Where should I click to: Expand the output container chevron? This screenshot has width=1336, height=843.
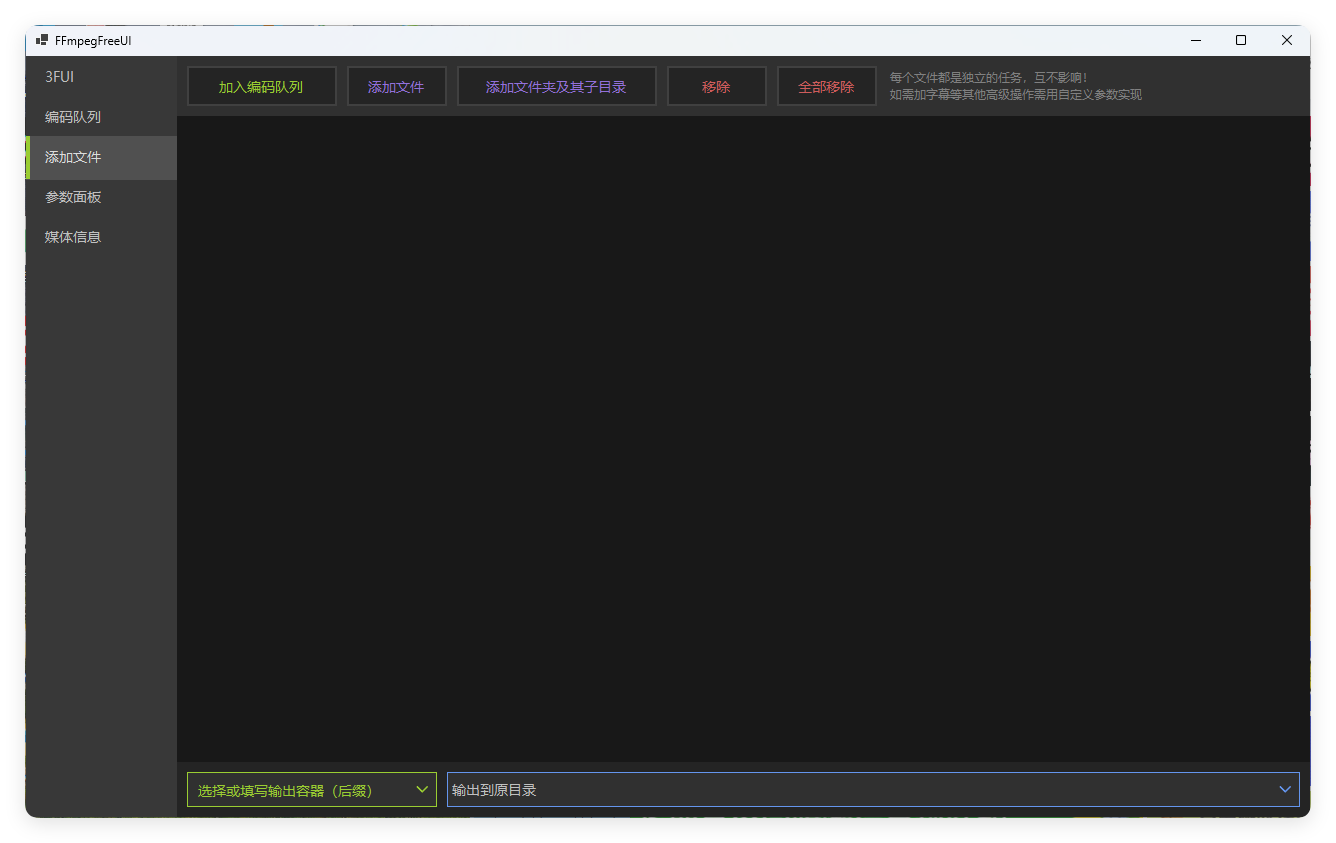click(x=423, y=789)
